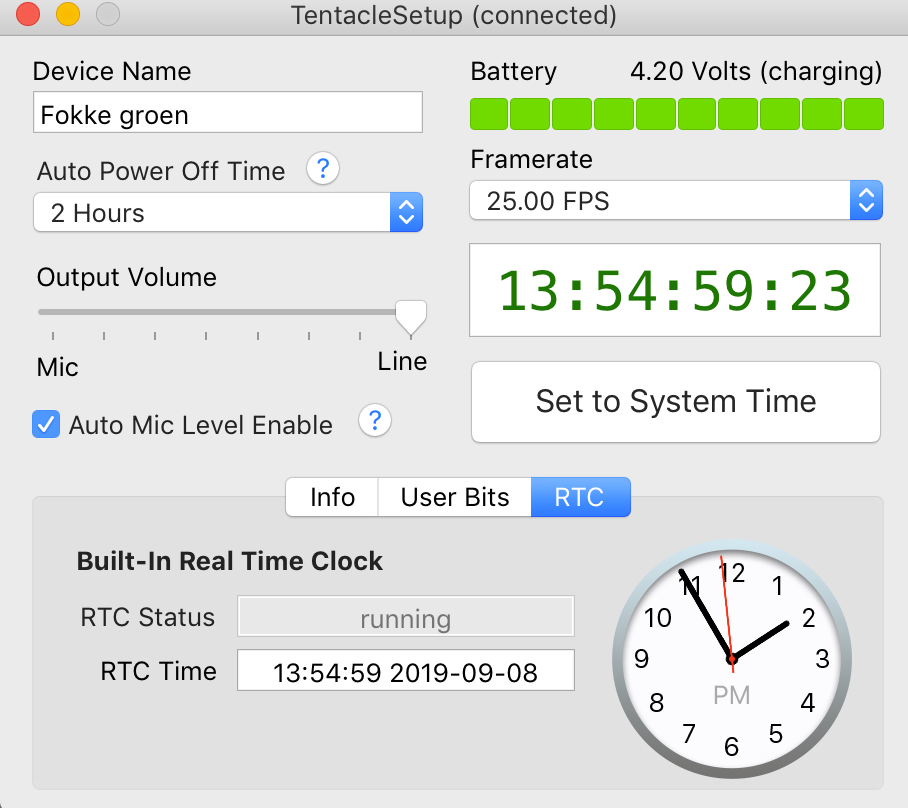Select the RTC tab
Screen dimensions: 908x808
pyautogui.click(x=580, y=497)
